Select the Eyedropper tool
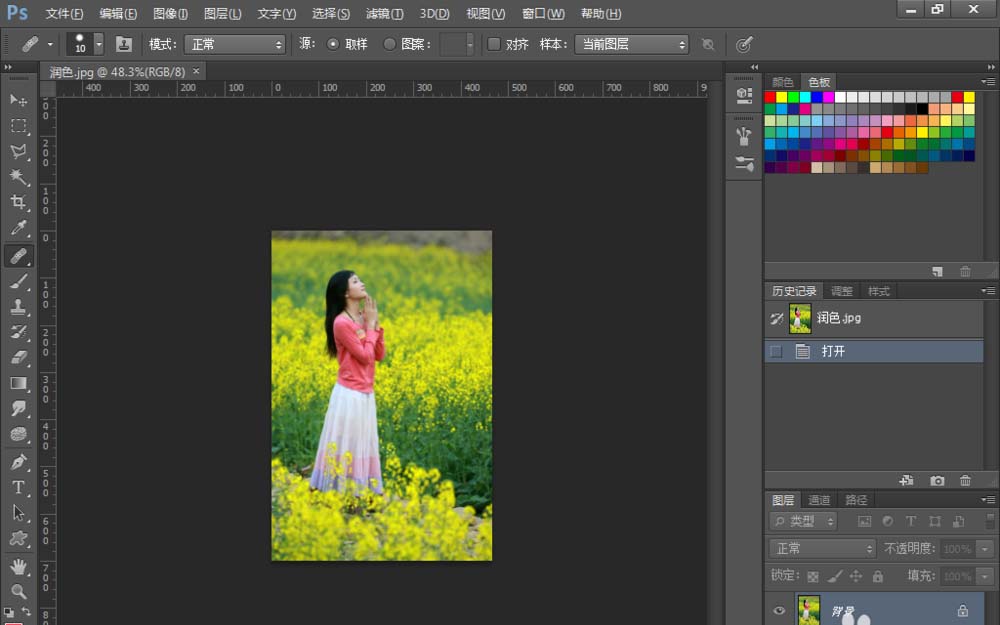Image resolution: width=1000 pixels, height=625 pixels. point(19,229)
